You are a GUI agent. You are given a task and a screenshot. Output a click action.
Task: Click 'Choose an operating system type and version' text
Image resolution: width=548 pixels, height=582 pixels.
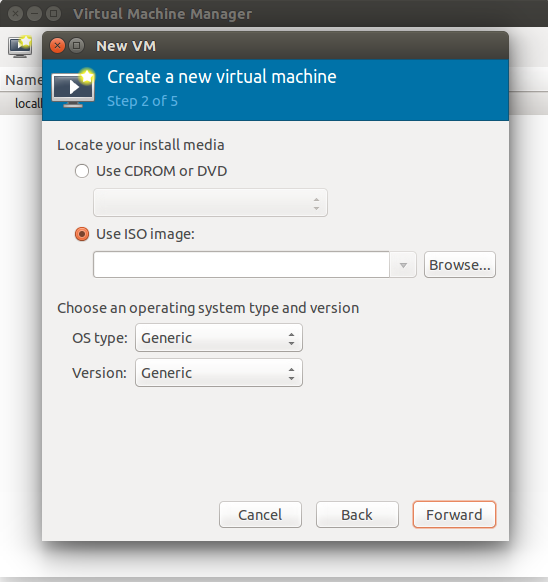pyautogui.click(x=208, y=308)
